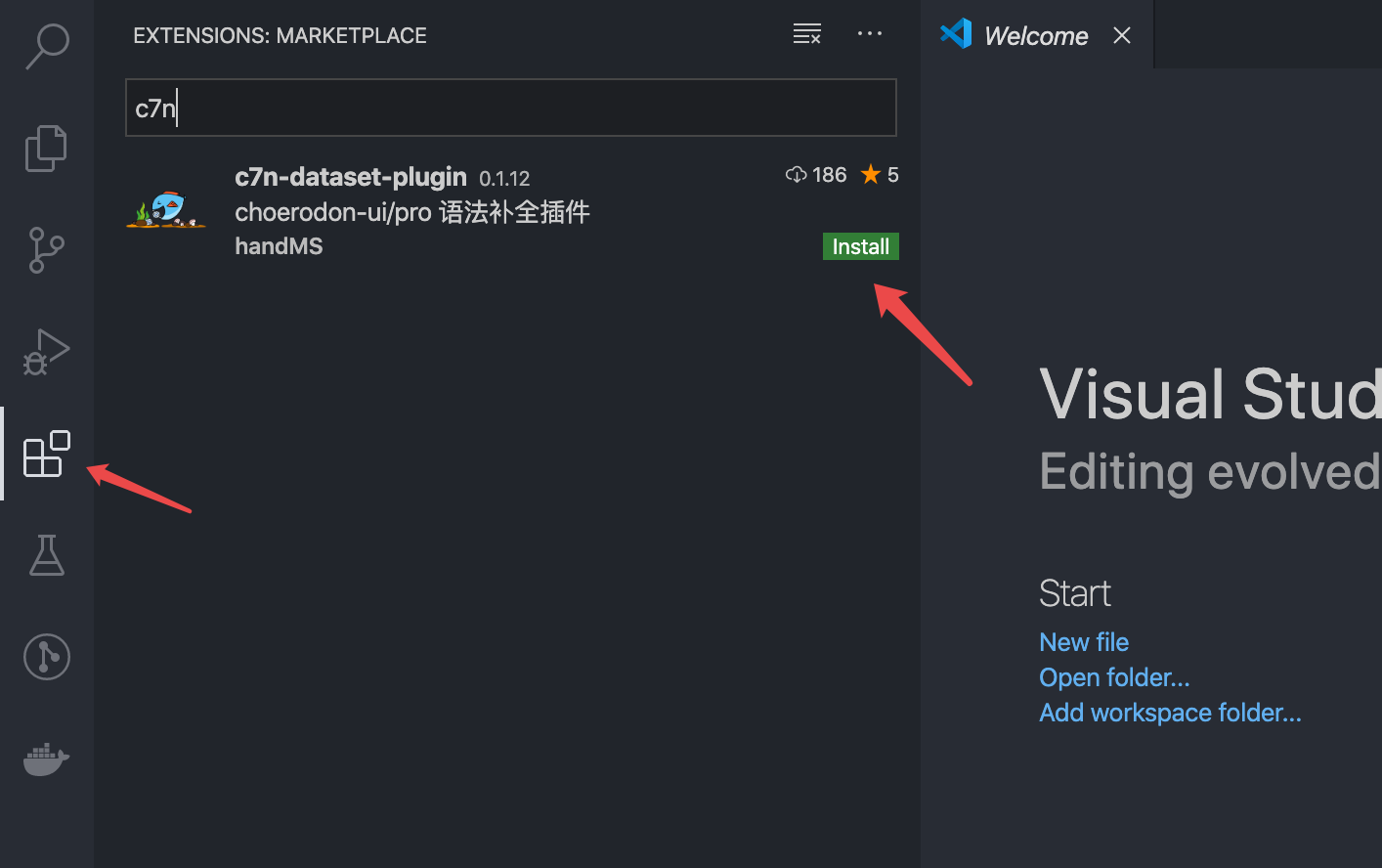Open the Explorer view
Image resolution: width=1382 pixels, height=868 pixels.
pos(46,148)
